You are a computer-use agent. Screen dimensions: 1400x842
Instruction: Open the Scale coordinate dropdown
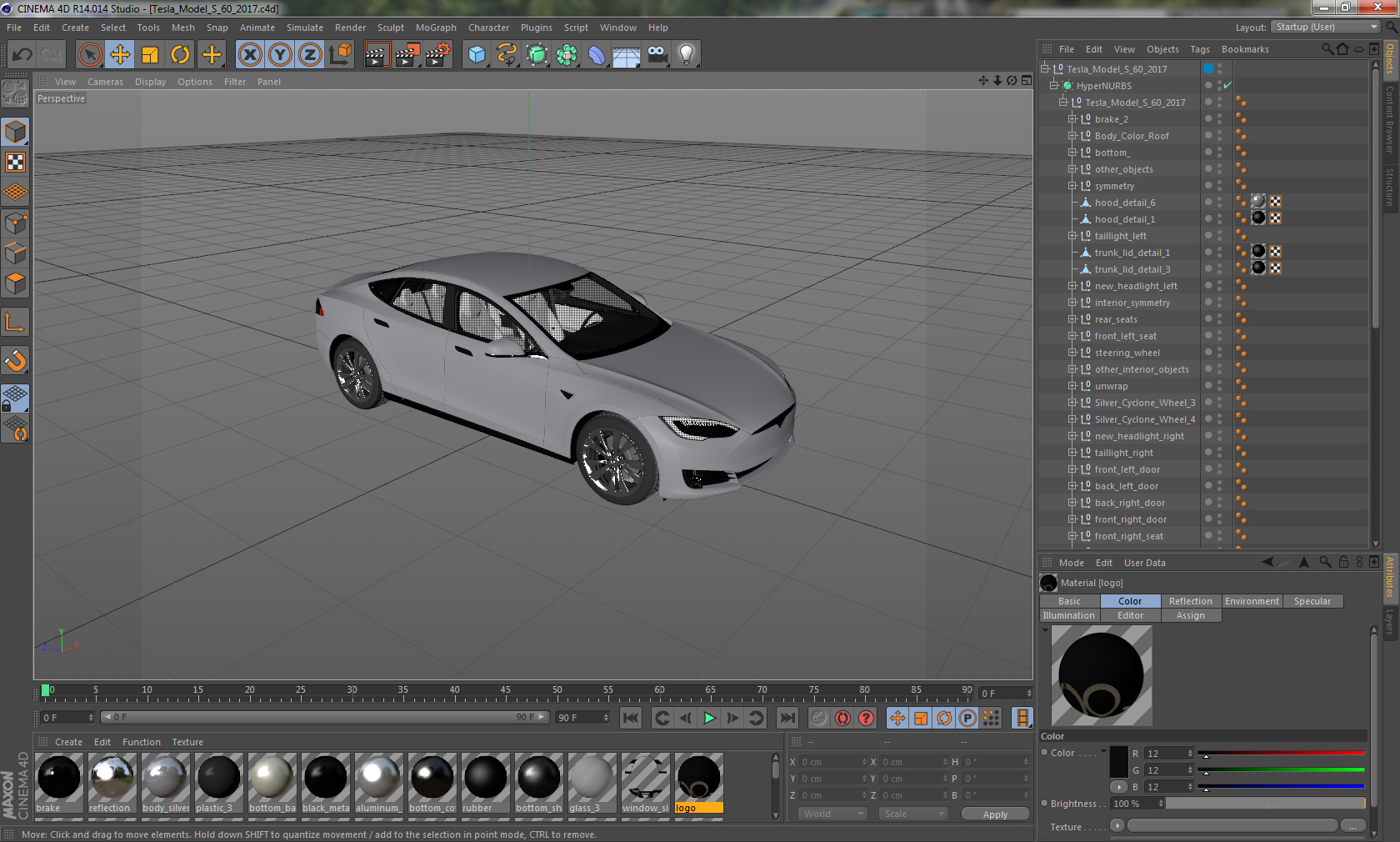coord(914,814)
